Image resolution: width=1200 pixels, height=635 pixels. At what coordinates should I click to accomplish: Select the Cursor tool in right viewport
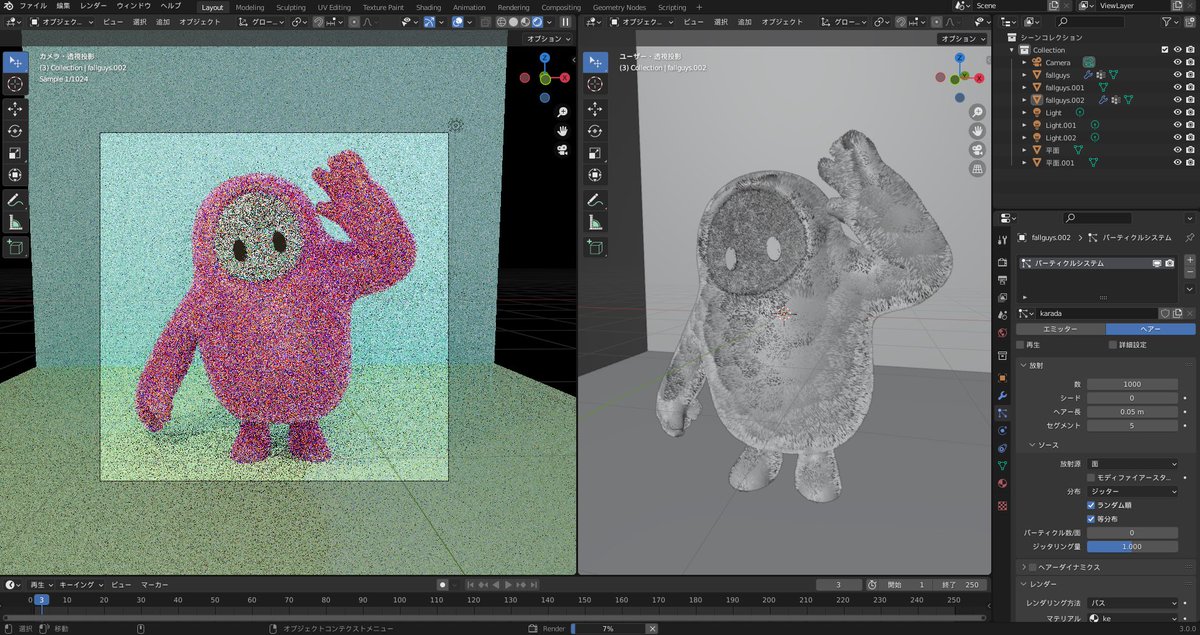click(595, 85)
